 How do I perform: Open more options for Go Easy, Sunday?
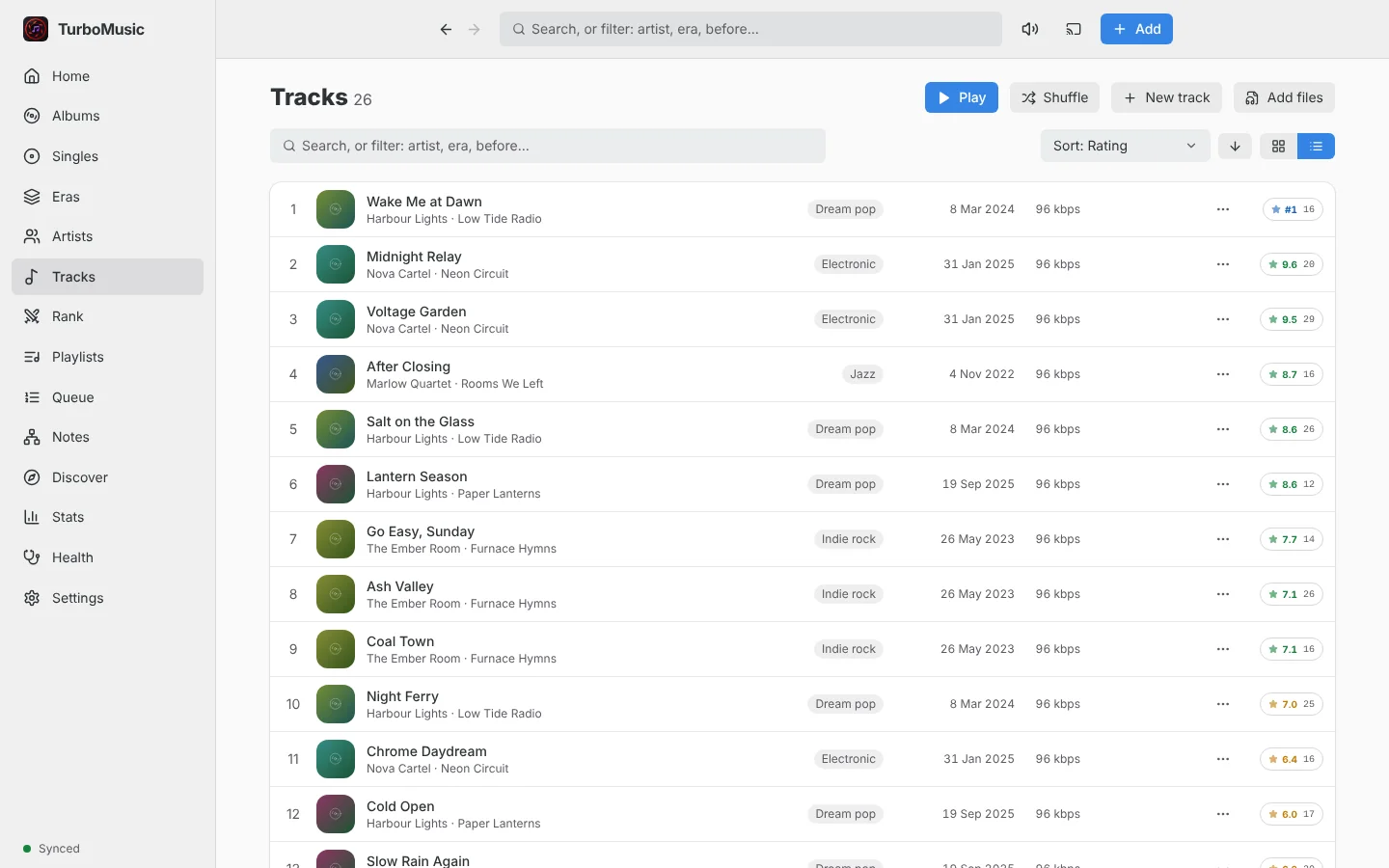click(1223, 539)
